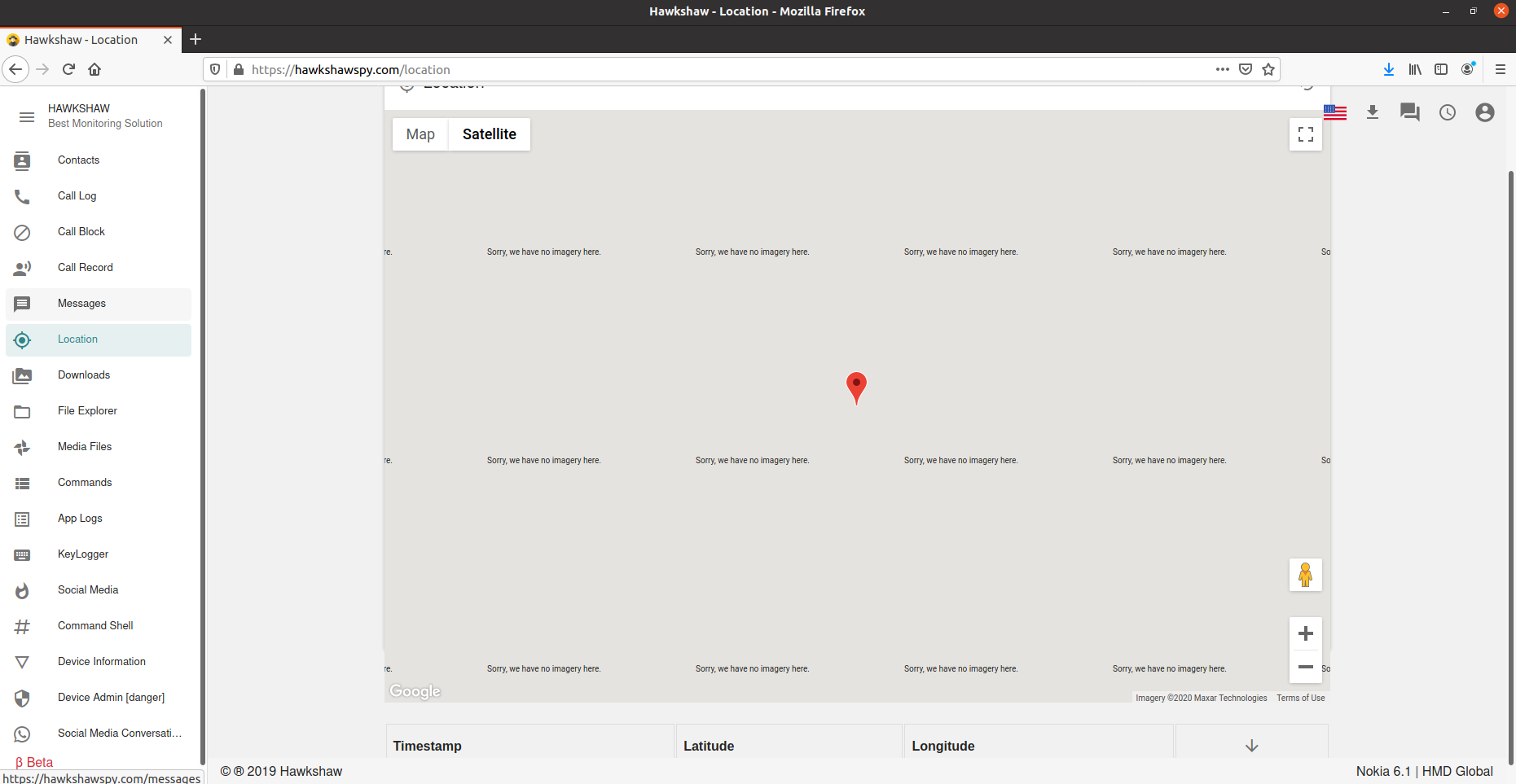Open the hamburger menu beside HAWKSHAW
Image resolution: width=1516 pixels, height=784 pixels.
[x=27, y=117]
